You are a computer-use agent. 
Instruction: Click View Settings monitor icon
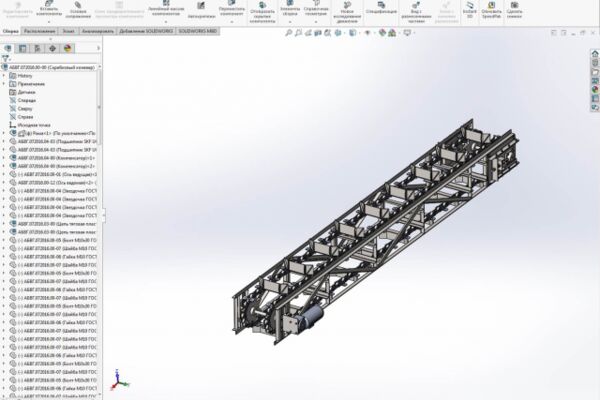[407, 33]
